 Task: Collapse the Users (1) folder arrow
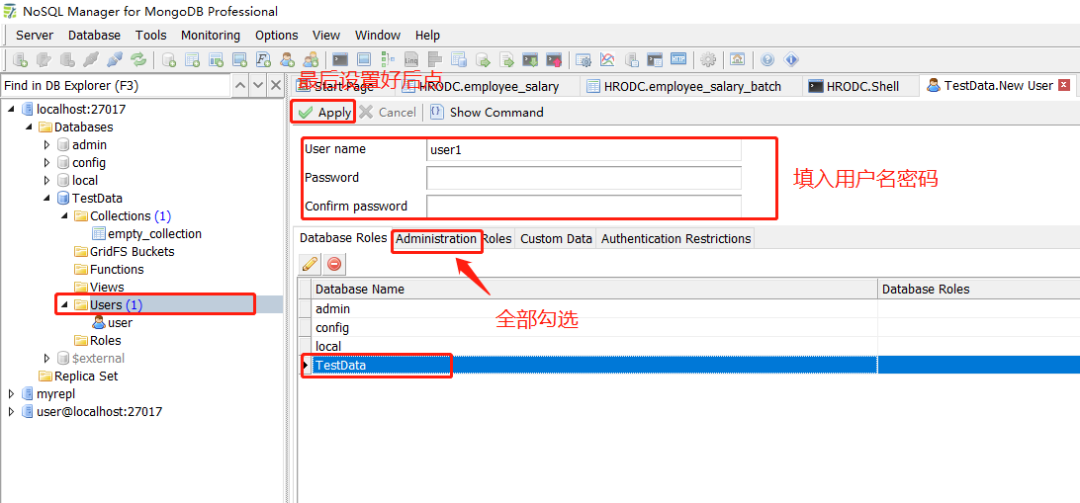tap(65, 305)
